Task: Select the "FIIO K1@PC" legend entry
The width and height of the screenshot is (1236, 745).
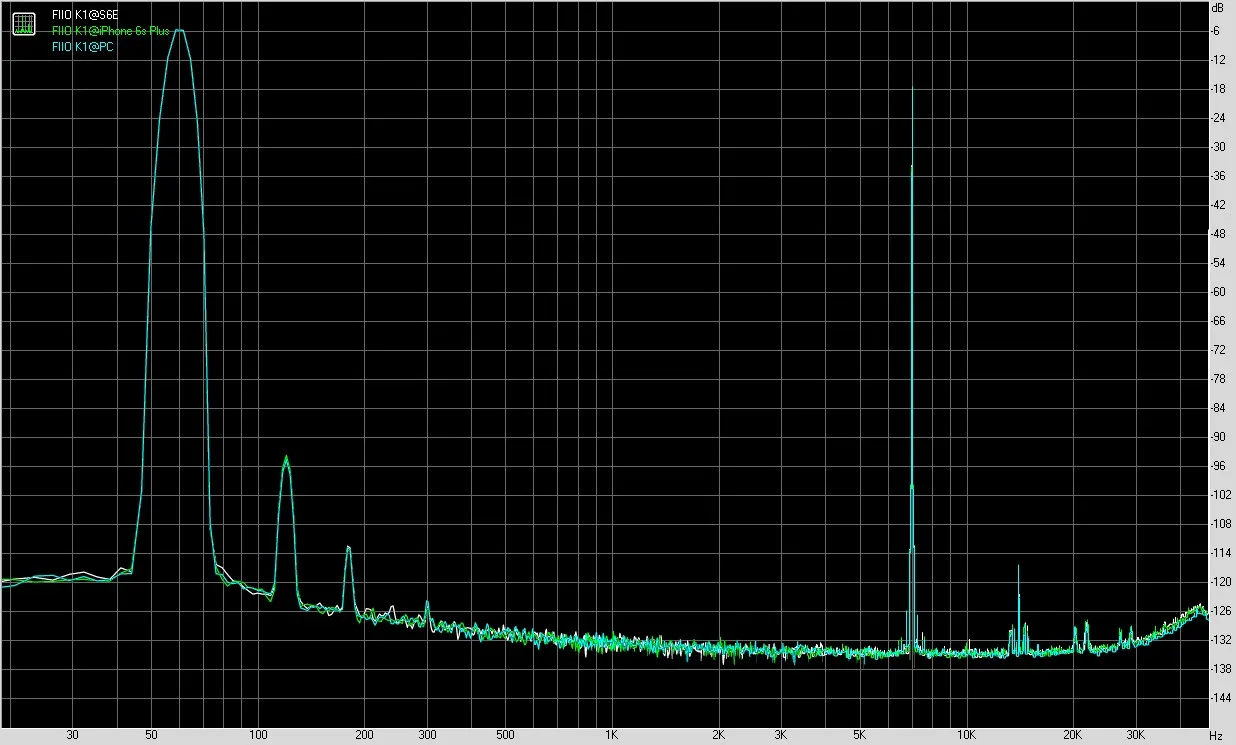Action: [83, 46]
